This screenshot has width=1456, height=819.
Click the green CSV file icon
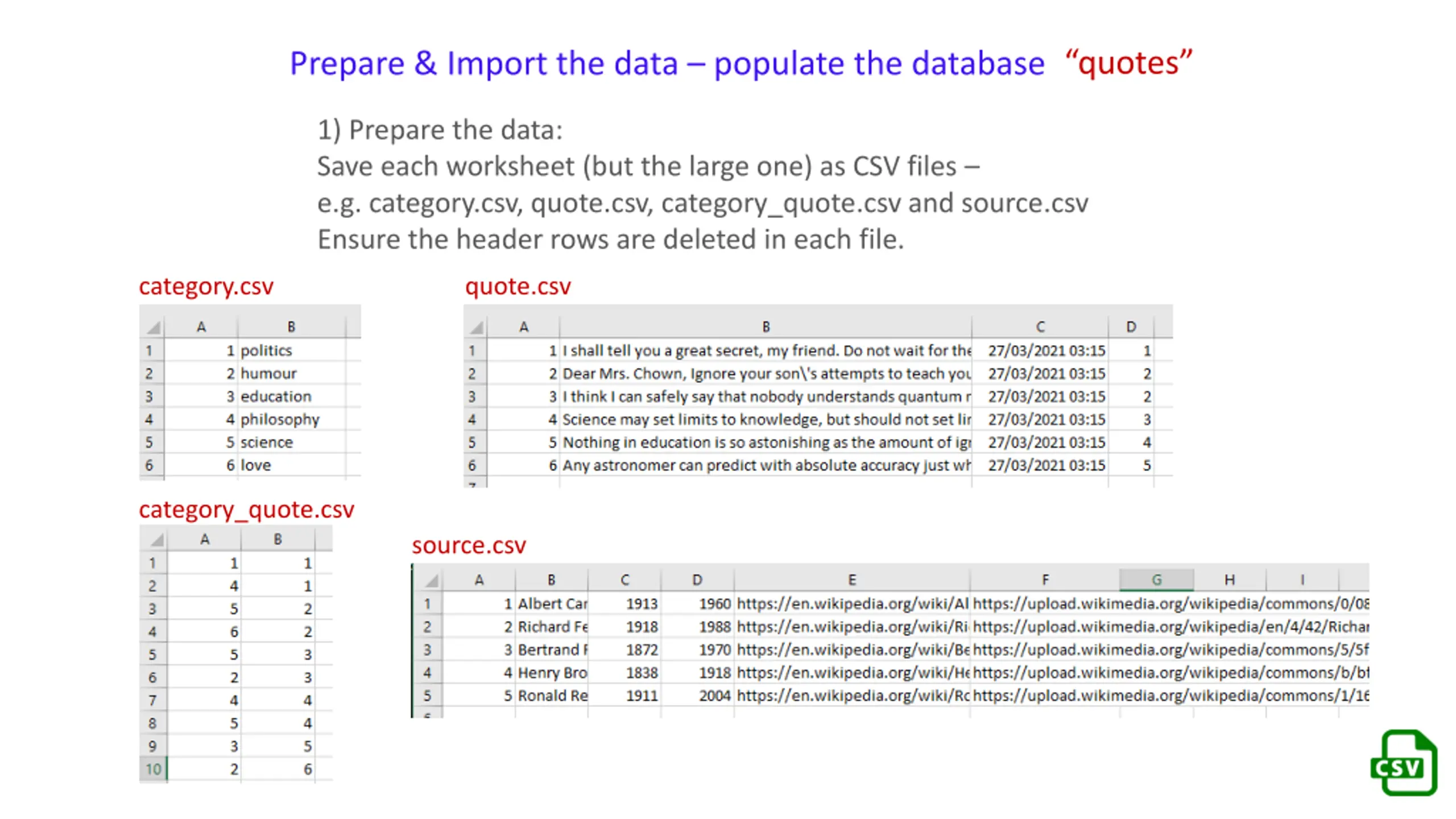(x=1404, y=762)
